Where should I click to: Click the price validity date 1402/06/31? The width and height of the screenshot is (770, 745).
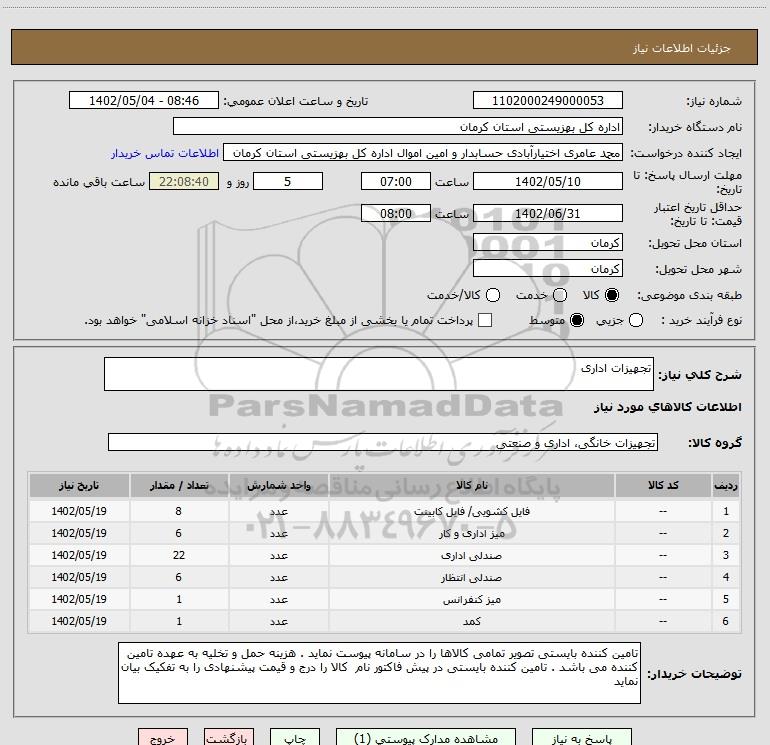(x=548, y=213)
